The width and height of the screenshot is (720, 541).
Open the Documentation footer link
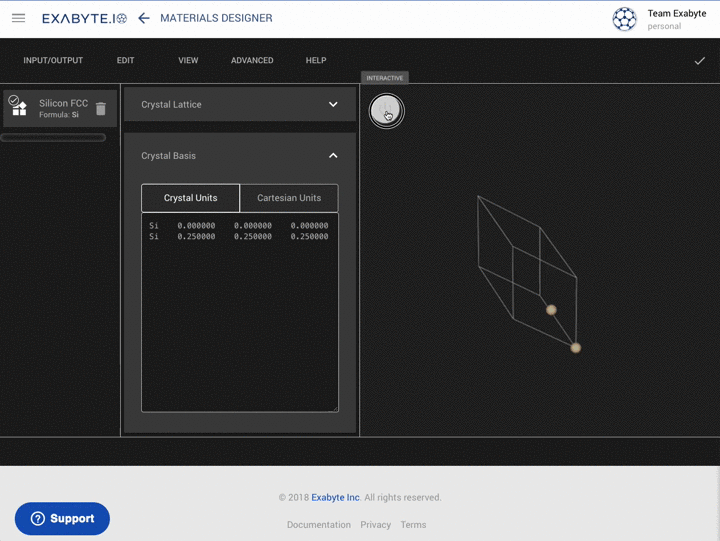click(x=318, y=524)
